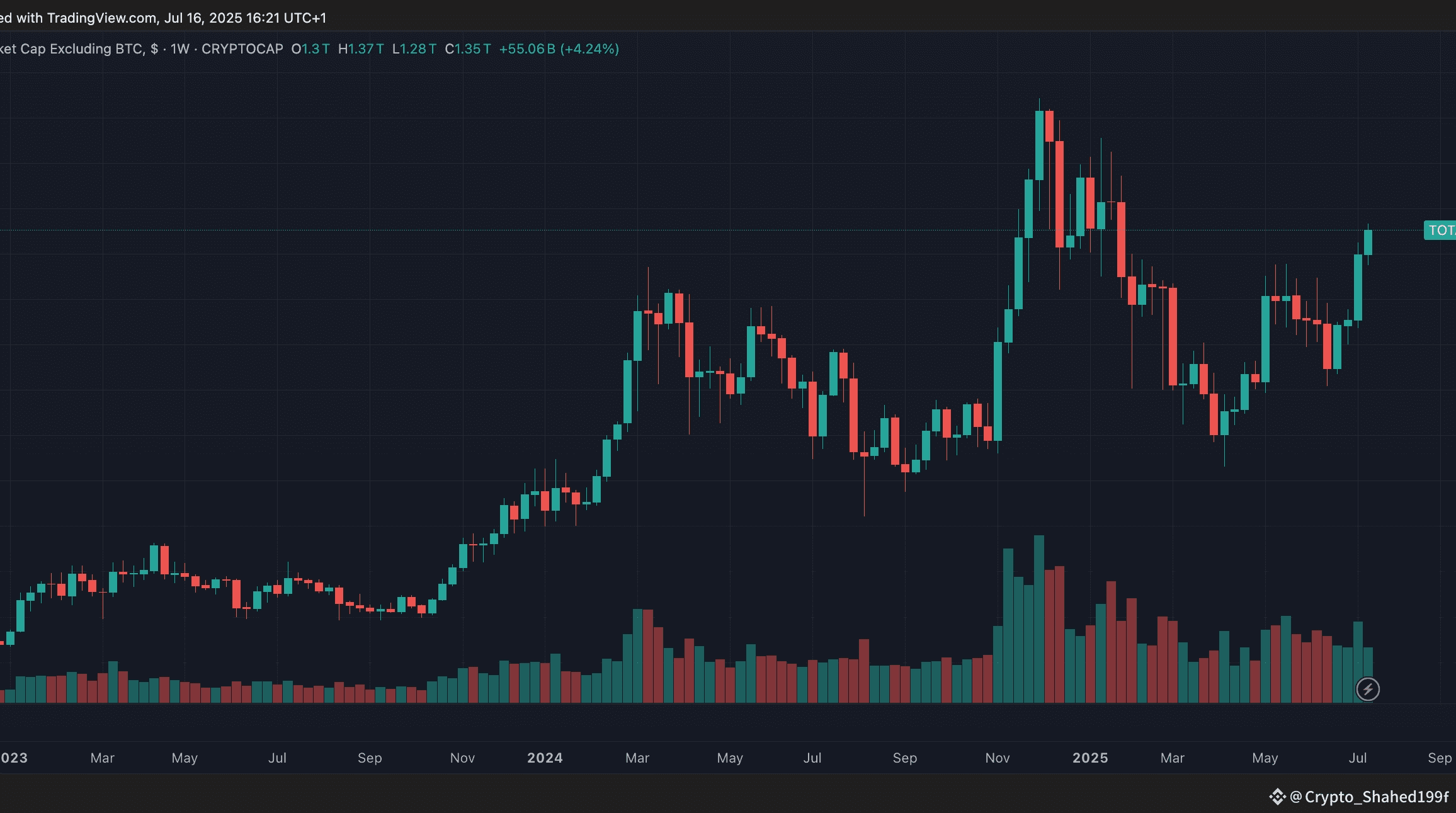The image size is (1456, 813).
Task: Click the 2024 label on the time axis
Action: [545, 758]
